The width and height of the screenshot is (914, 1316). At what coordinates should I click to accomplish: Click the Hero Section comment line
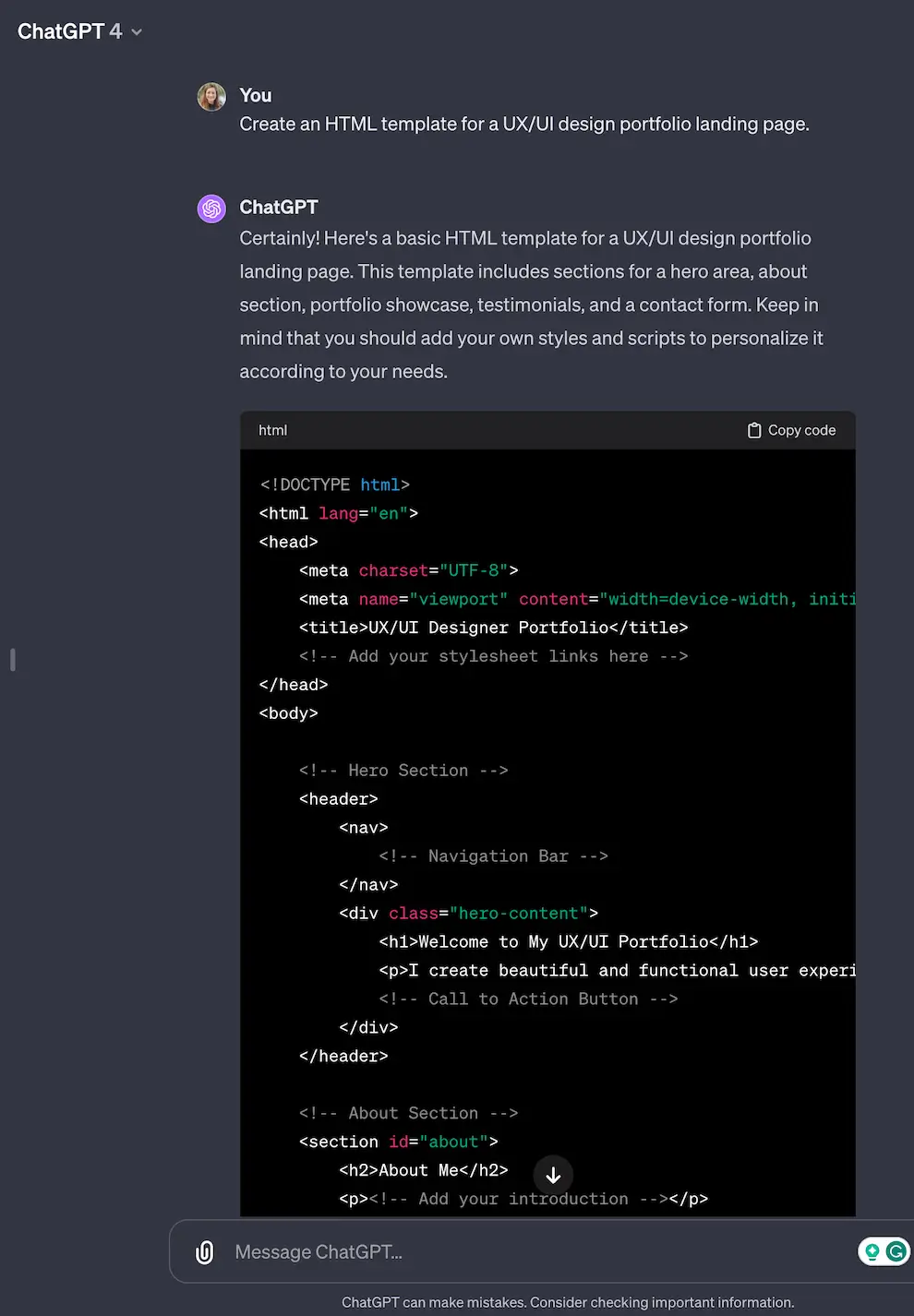tap(403, 771)
